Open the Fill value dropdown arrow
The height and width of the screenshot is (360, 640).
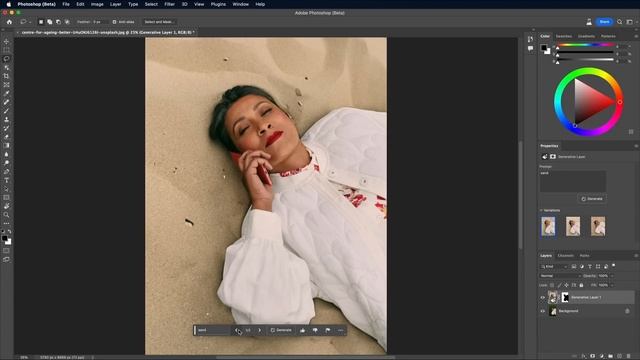(612, 285)
